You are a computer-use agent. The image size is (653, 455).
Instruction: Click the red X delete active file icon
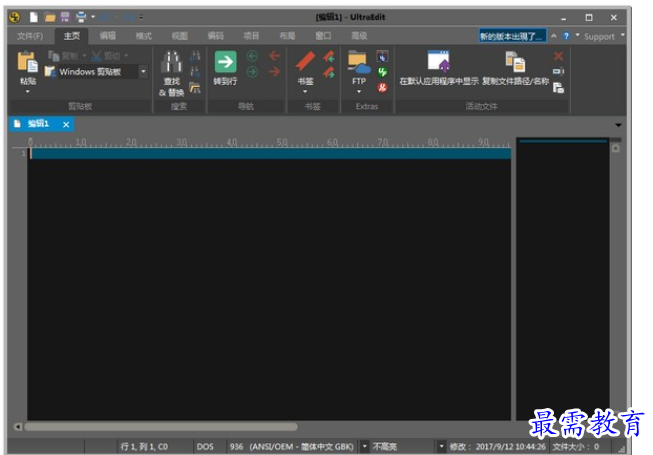pos(558,56)
